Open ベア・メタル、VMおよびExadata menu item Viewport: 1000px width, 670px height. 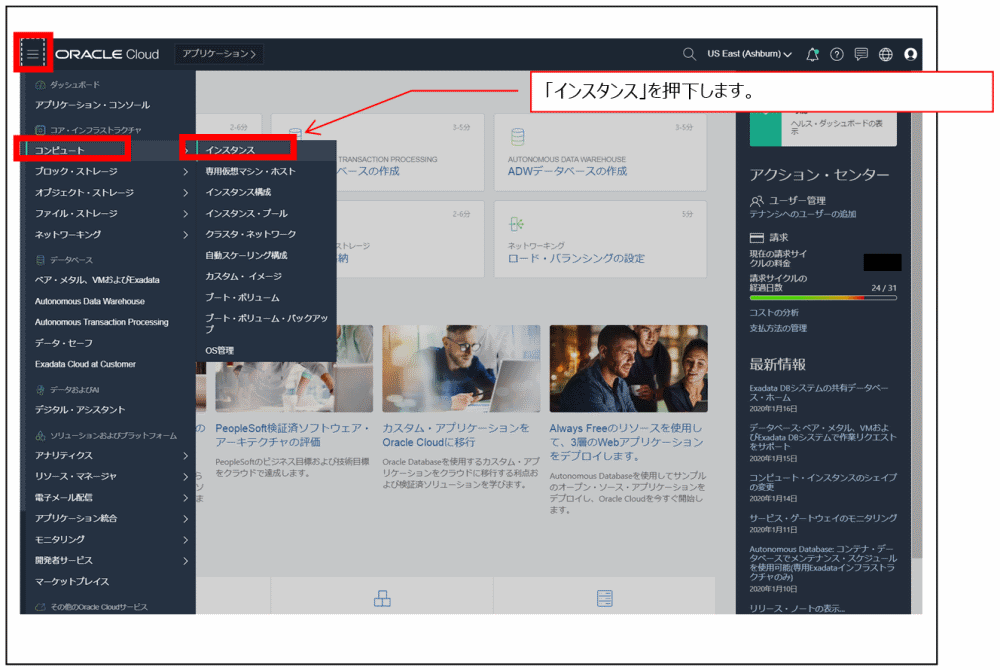click(98, 280)
